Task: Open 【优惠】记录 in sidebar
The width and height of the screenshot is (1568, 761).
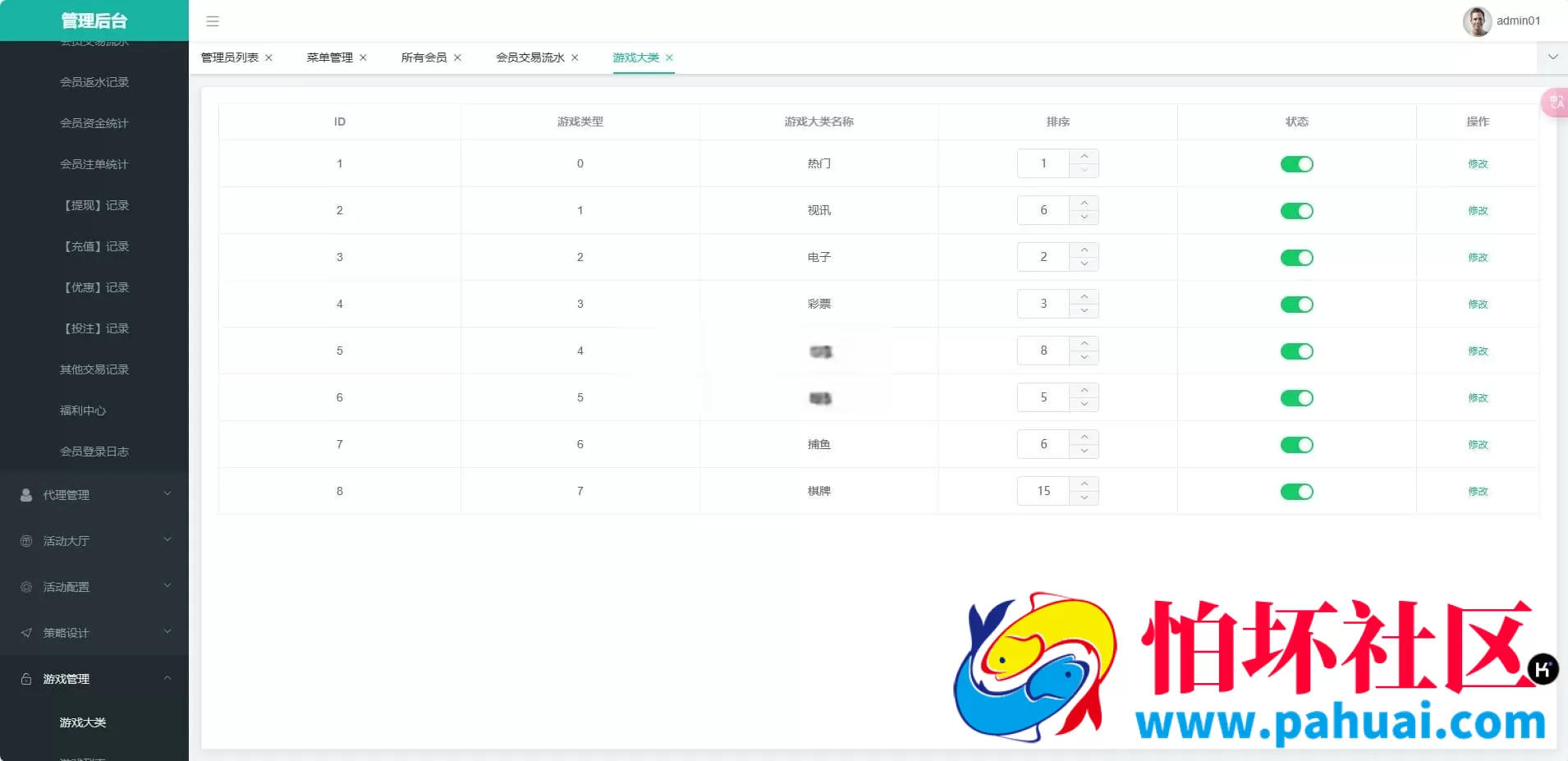Action: pyautogui.click(x=94, y=287)
